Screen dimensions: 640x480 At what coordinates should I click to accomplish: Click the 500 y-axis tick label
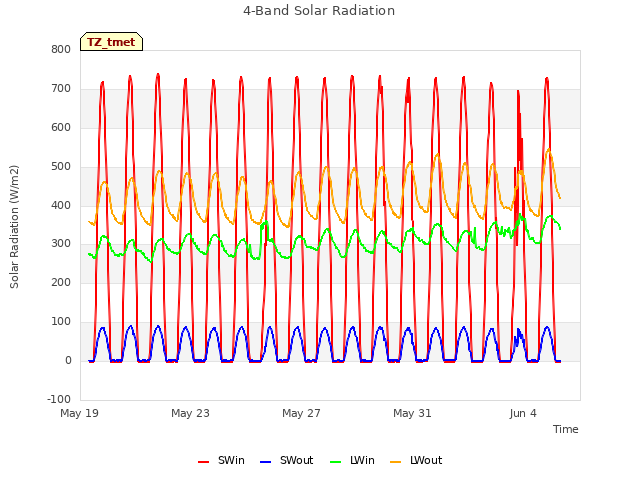tap(61, 167)
